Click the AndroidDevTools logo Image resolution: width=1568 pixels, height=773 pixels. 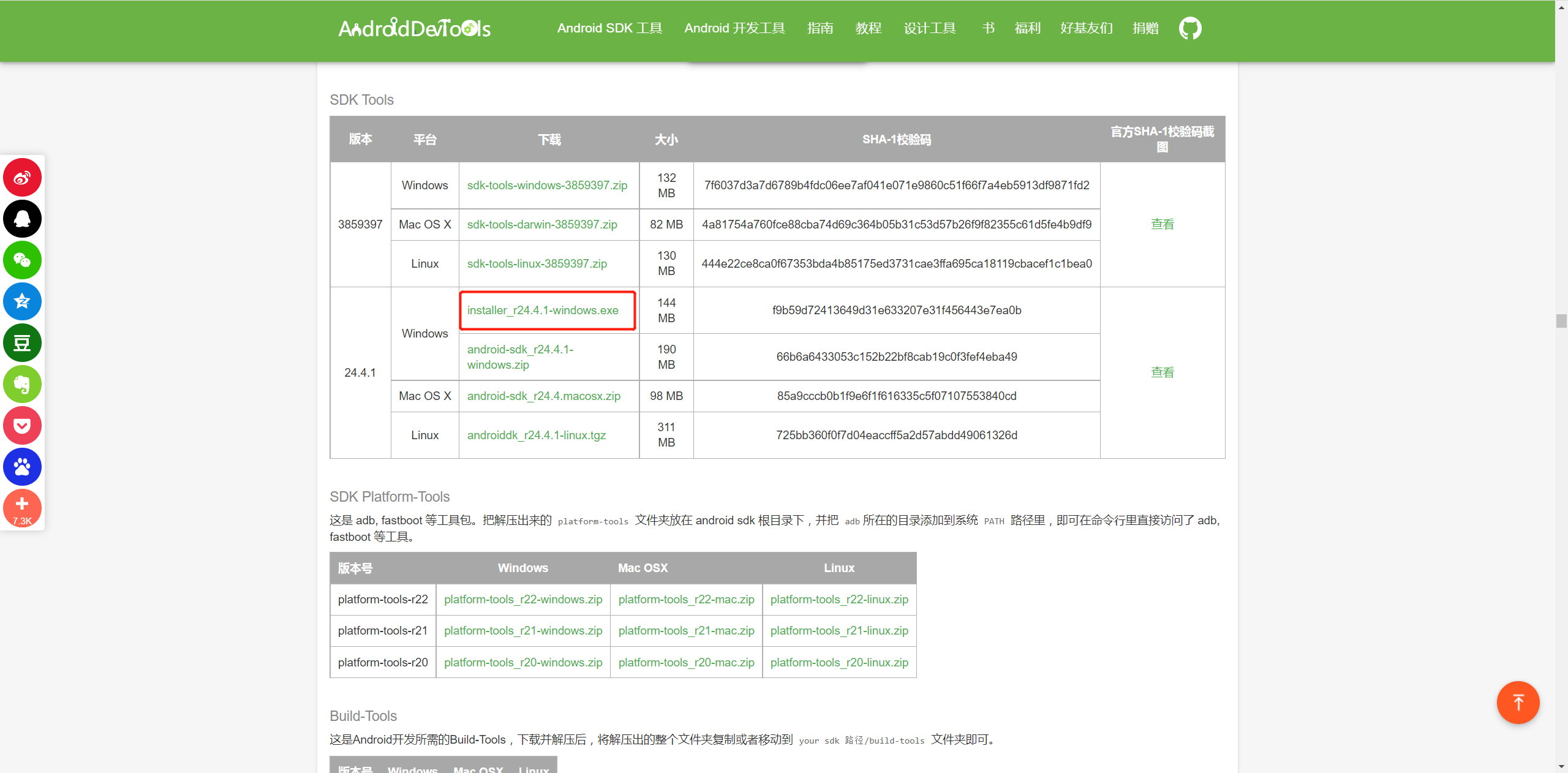[415, 28]
